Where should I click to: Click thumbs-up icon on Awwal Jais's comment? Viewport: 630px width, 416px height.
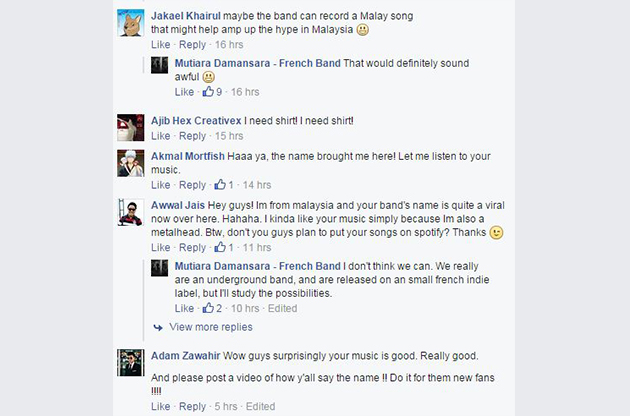point(220,247)
